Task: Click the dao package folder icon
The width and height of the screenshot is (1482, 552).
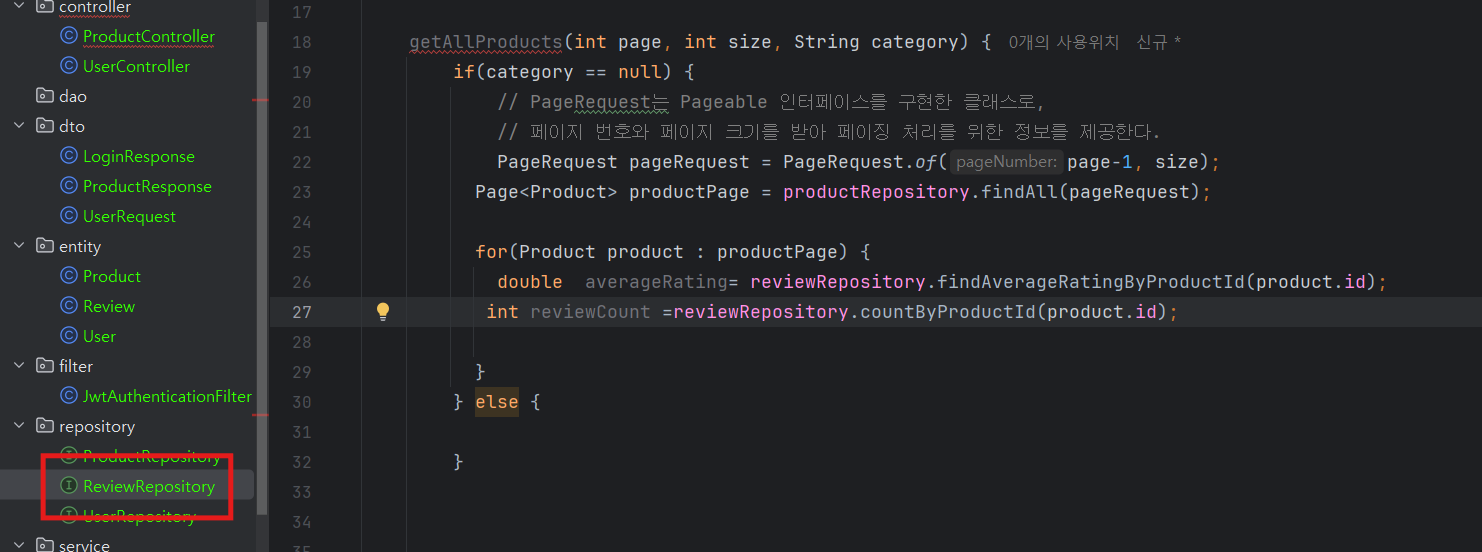Action: pos(44,96)
